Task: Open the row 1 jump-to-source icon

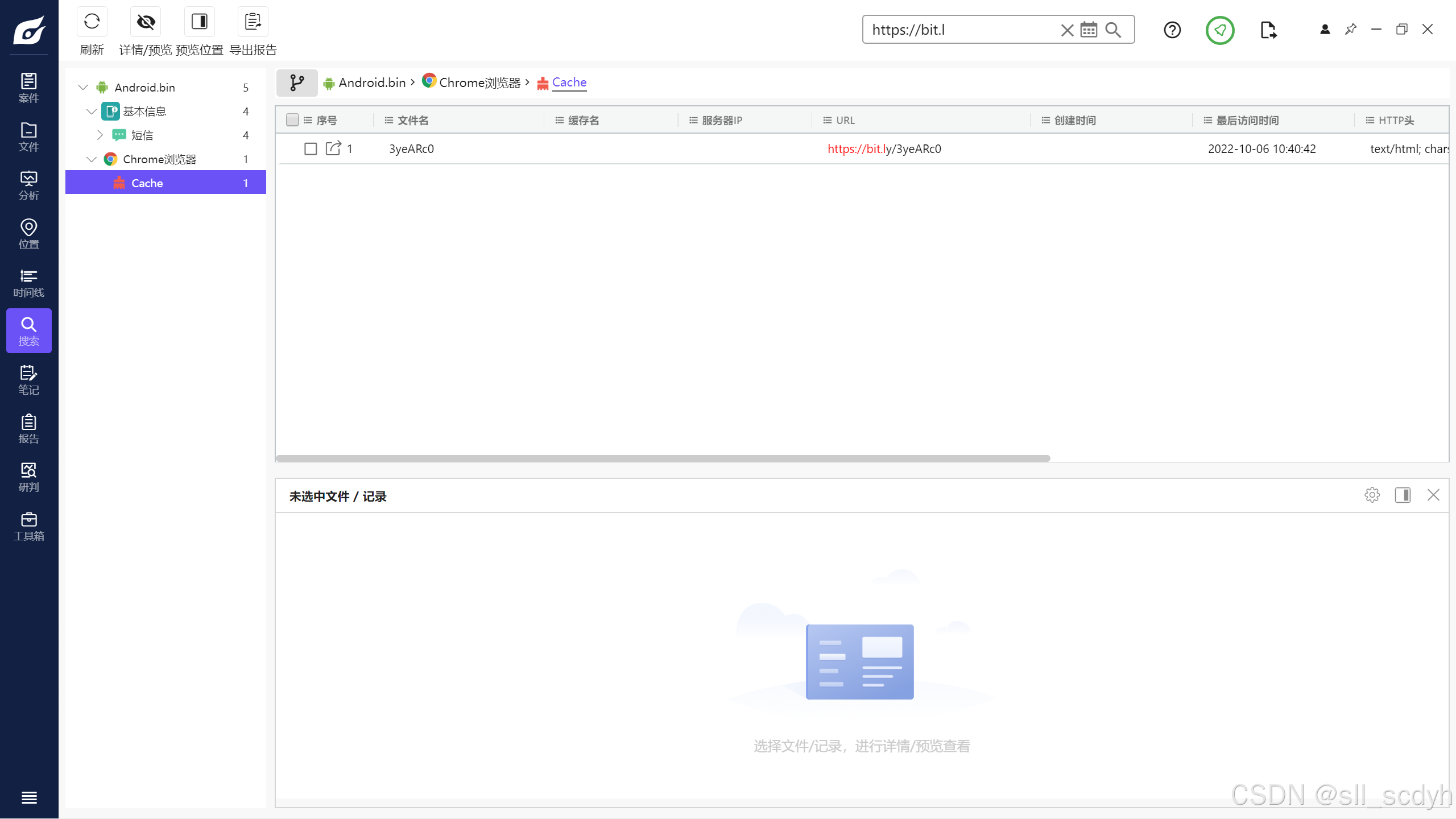Action: pyautogui.click(x=333, y=148)
